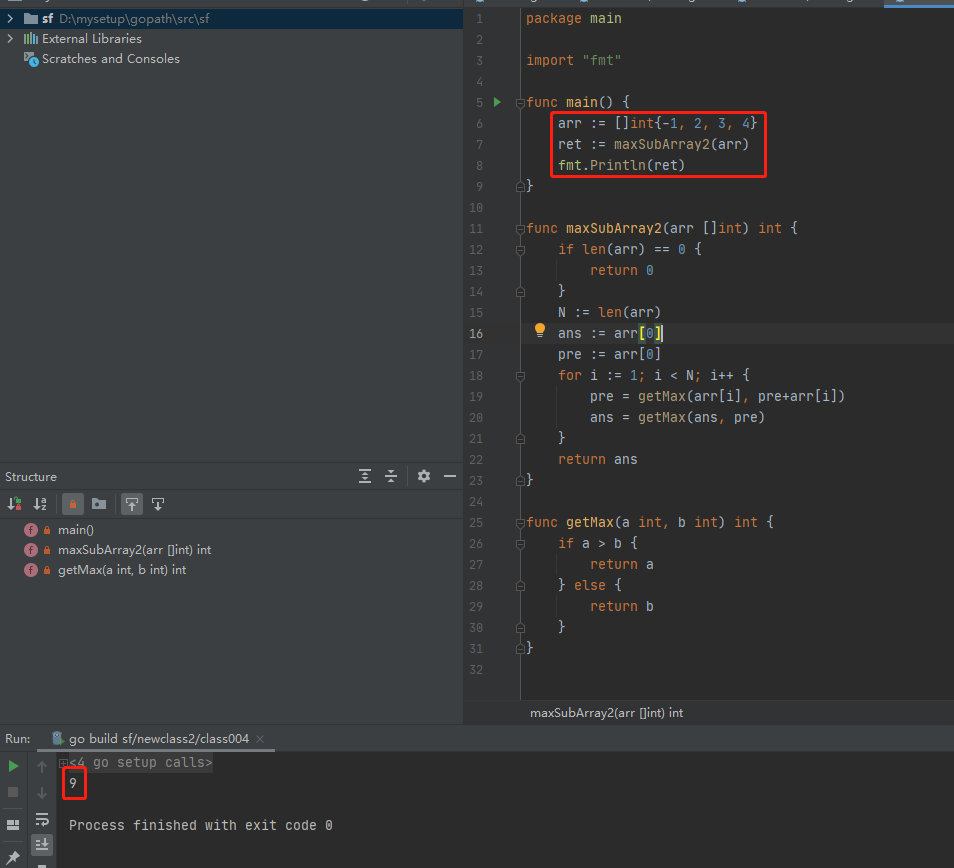Collapse func maxSubArray2 fold marker line 11
The width and height of the screenshot is (954, 868).
point(520,229)
